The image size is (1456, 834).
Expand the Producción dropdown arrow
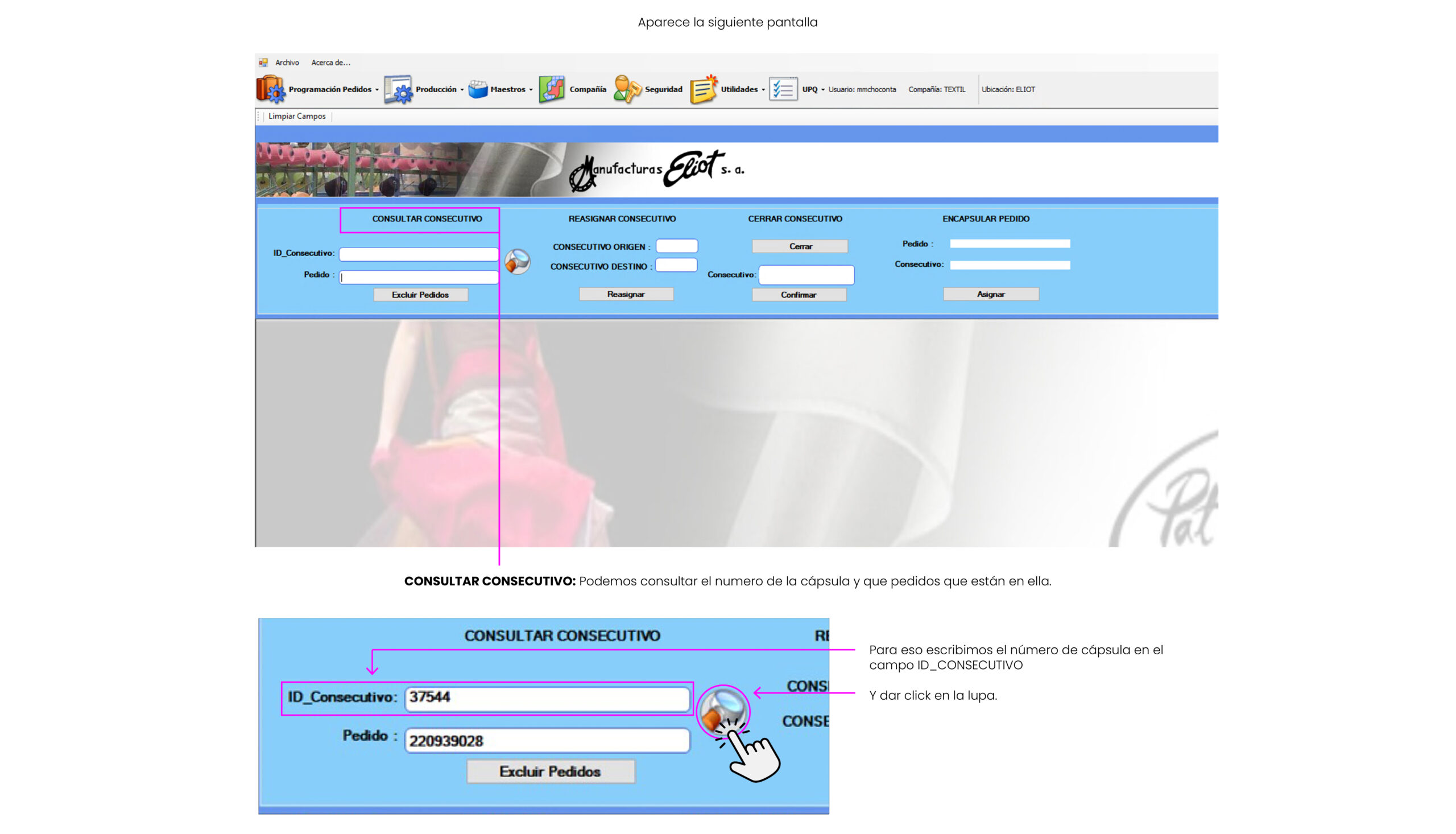(462, 90)
